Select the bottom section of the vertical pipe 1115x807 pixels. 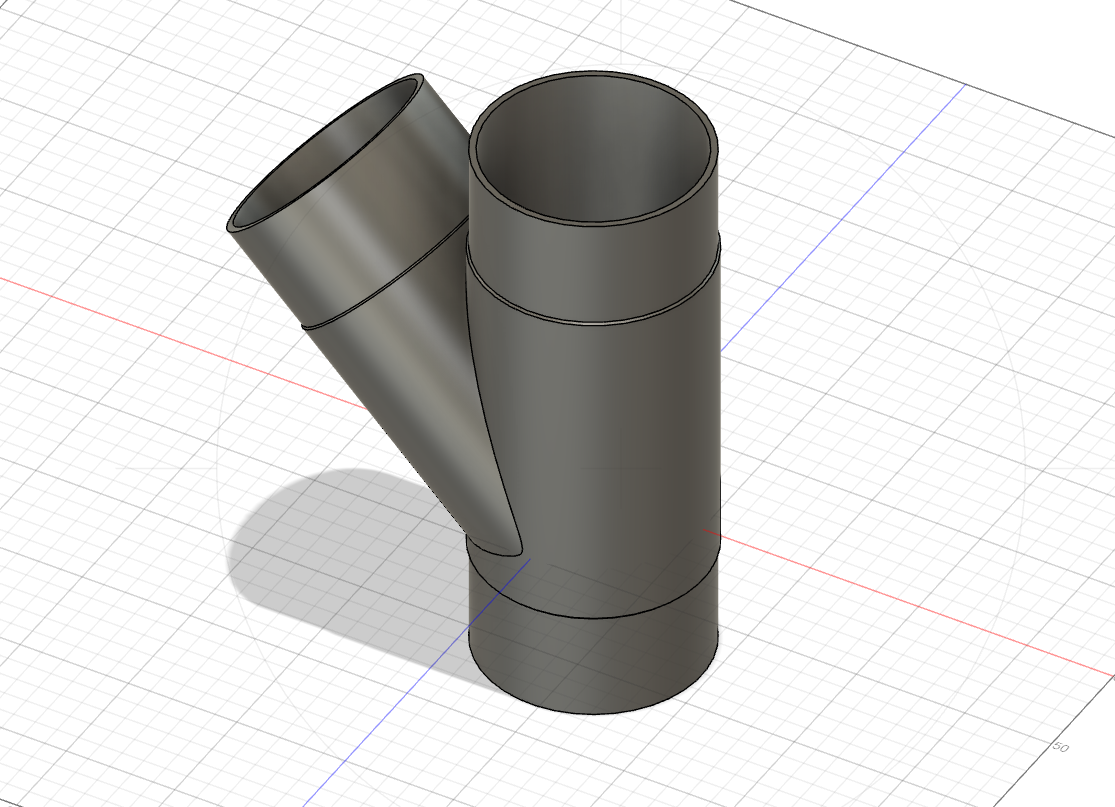coord(595,660)
